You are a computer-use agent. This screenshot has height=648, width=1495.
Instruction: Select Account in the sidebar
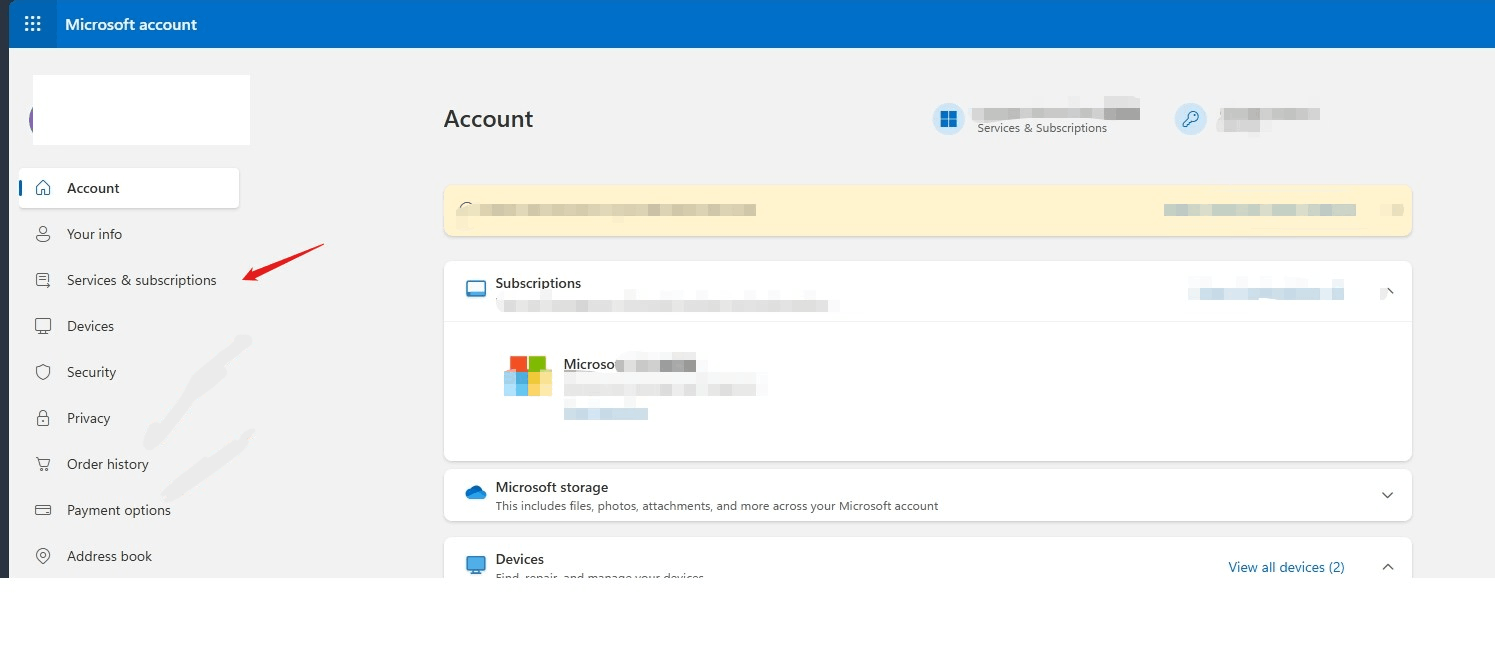pos(129,188)
